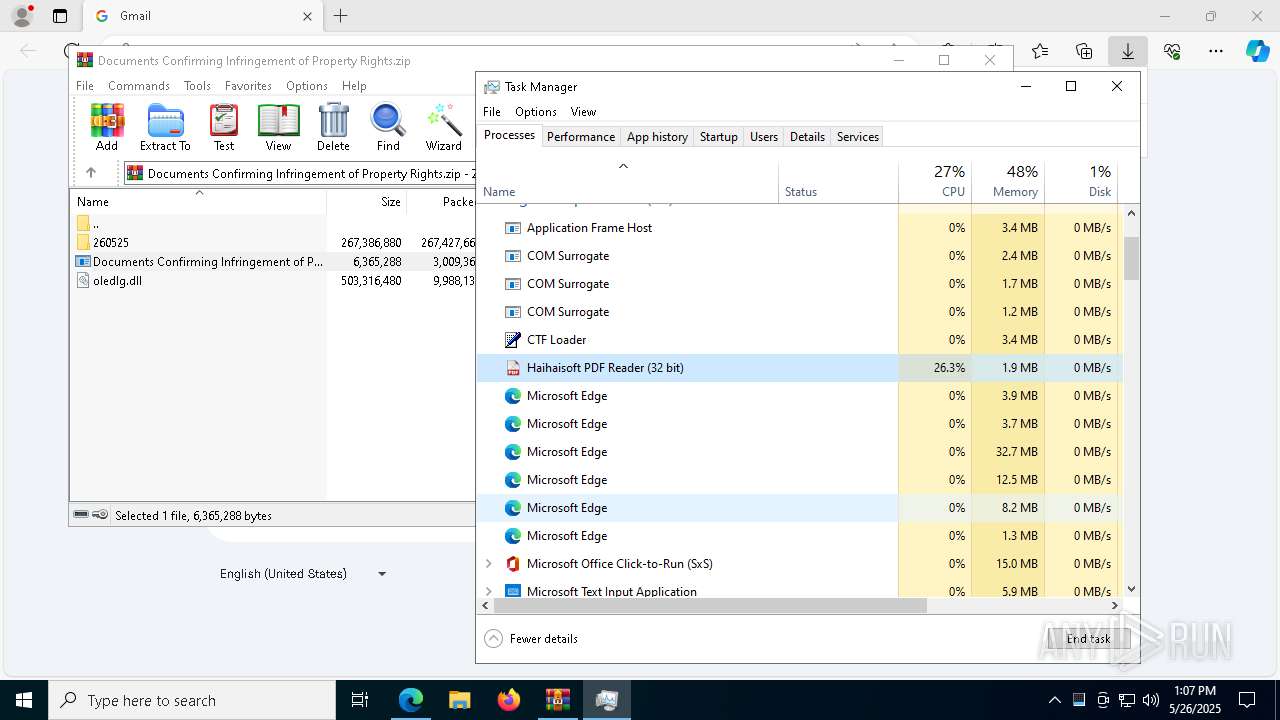Image resolution: width=1280 pixels, height=720 pixels.
Task: Open the English (United States) language dropdown
Action: click(303, 574)
